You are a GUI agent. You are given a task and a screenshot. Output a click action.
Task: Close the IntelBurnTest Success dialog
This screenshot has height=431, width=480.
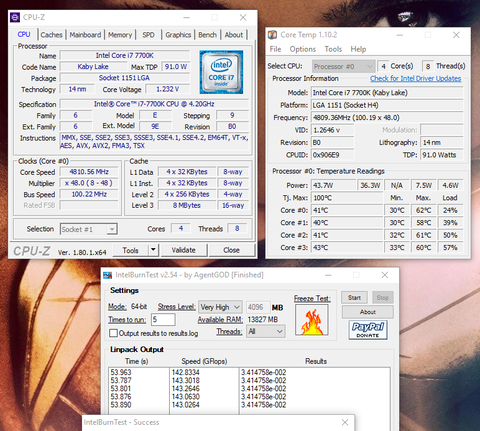(345, 422)
